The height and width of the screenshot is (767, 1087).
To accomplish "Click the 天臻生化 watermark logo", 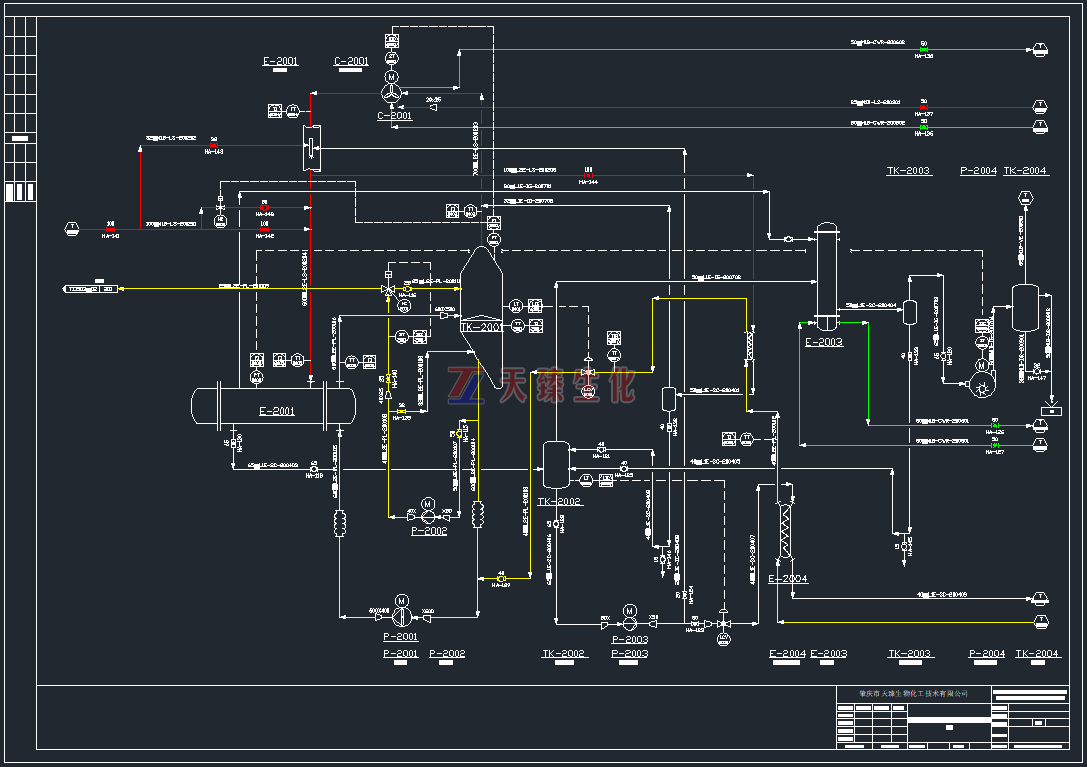I will (543, 385).
